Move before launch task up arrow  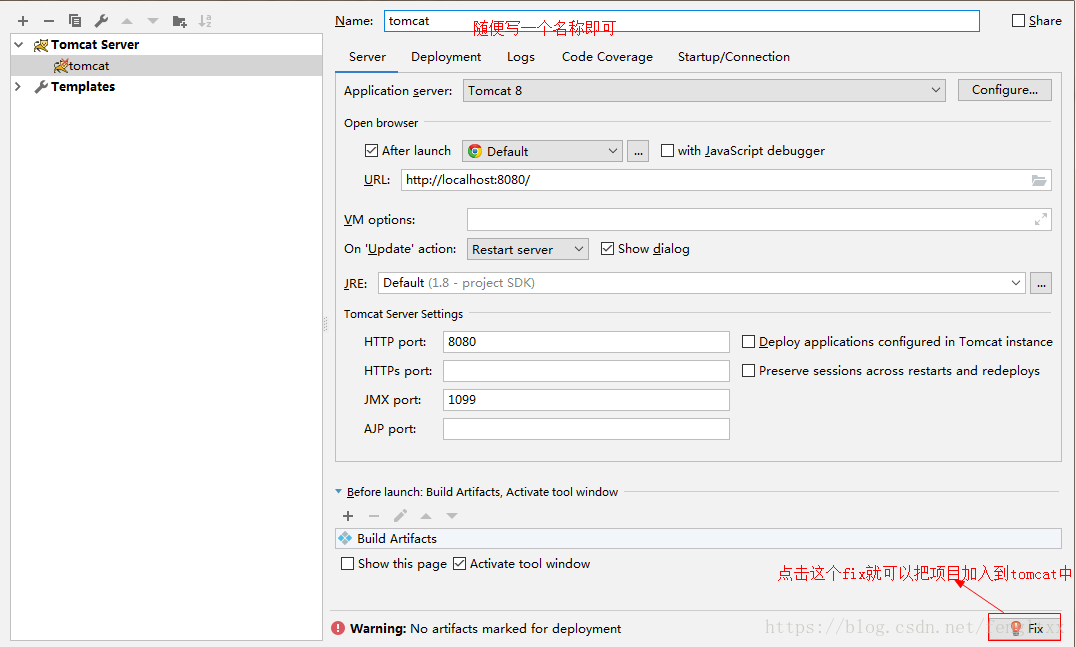[x=426, y=516]
